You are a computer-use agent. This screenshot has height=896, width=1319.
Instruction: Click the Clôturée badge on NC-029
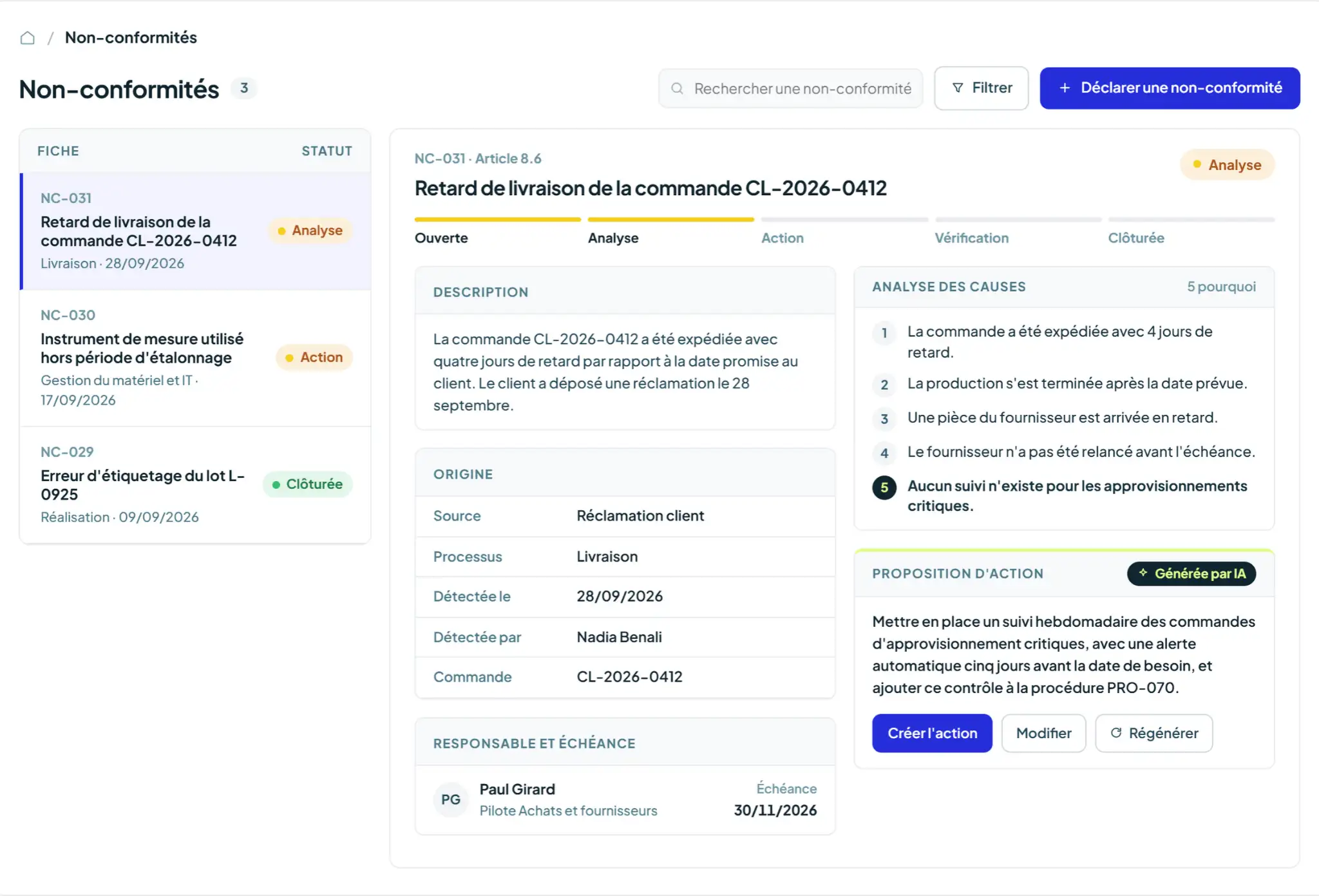[x=307, y=484]
